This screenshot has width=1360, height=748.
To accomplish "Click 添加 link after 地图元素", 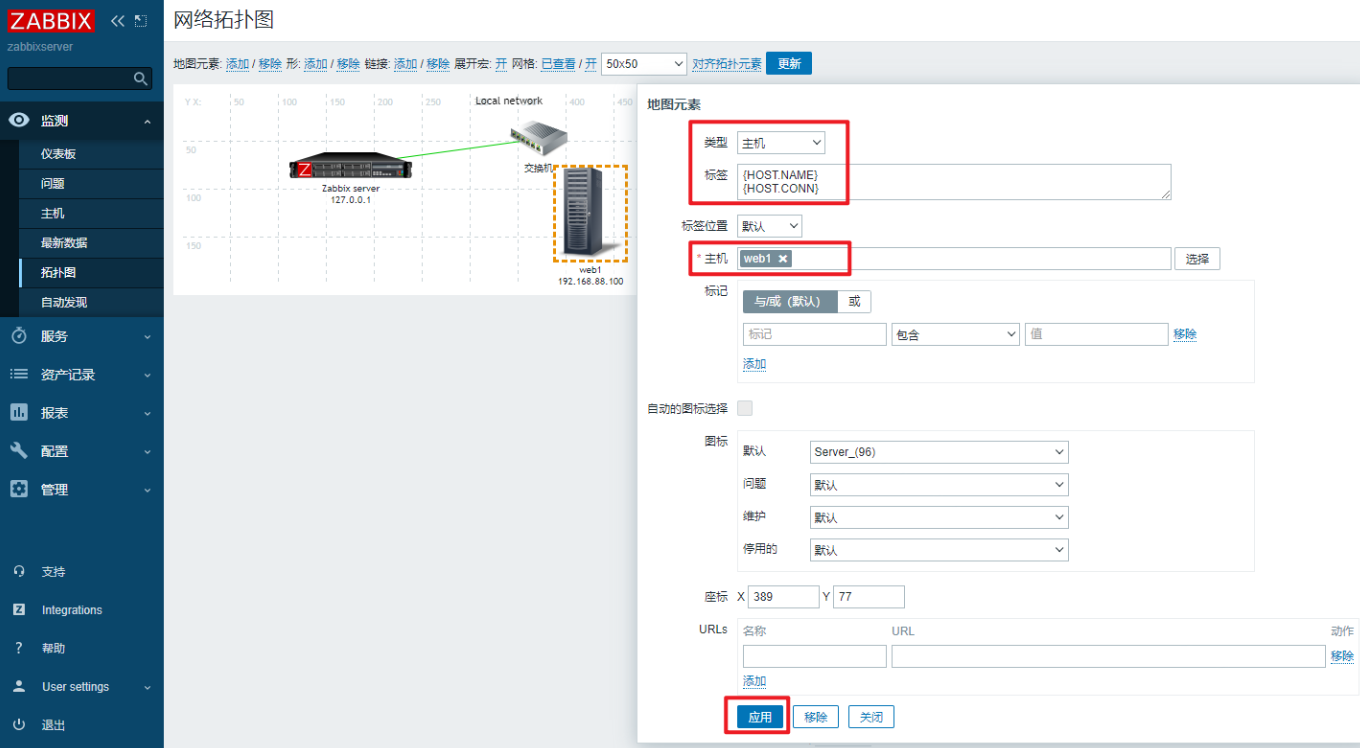I will tap(237, 63).
